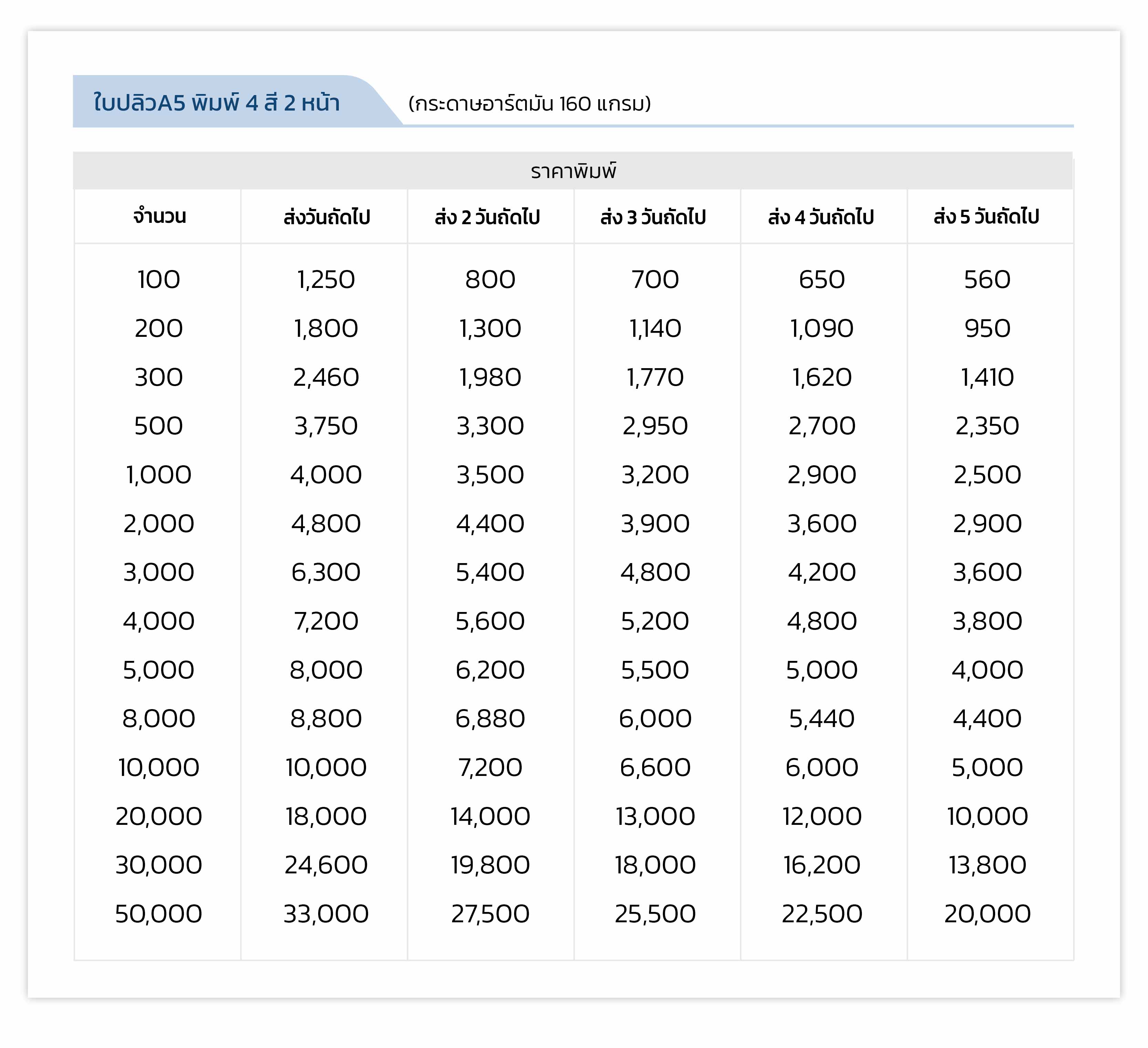Click the ส่ง 3 วันถัดไป column header
Screen dimensions: 1148x1048
[x=653, y=217]
